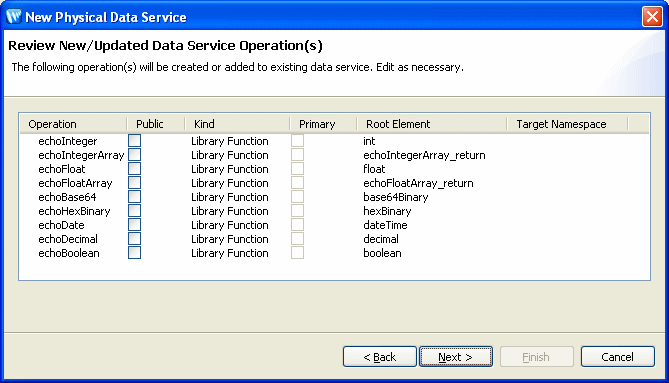Check the Public box for echoInteger
This screenshot has height=383, width=669.
point(134,141)
